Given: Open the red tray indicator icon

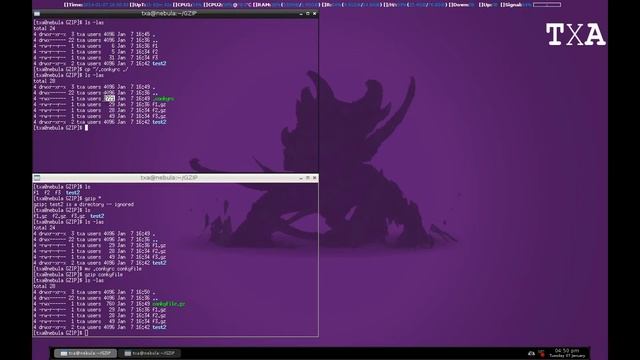Looking at the screenshot, I should click(x=542, y=353).
